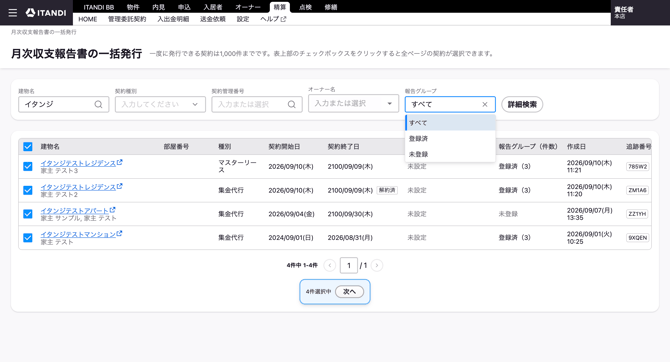Screen dimensions: 670x362
Task: Click tracking number 9XQEN
Action: (x=638, y=238)
